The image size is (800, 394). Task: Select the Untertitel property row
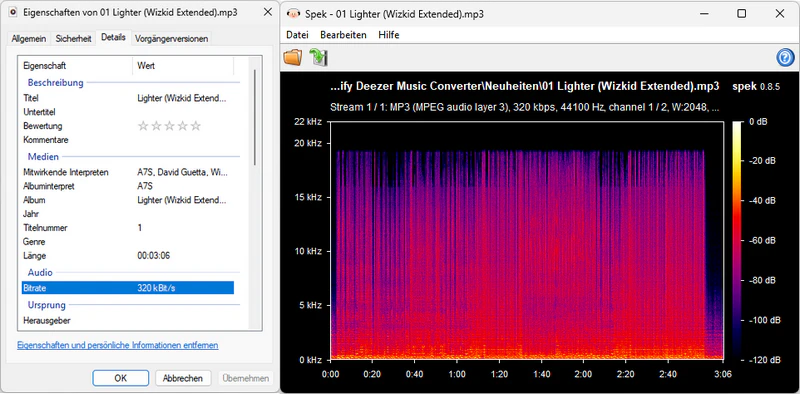[128, 112]
